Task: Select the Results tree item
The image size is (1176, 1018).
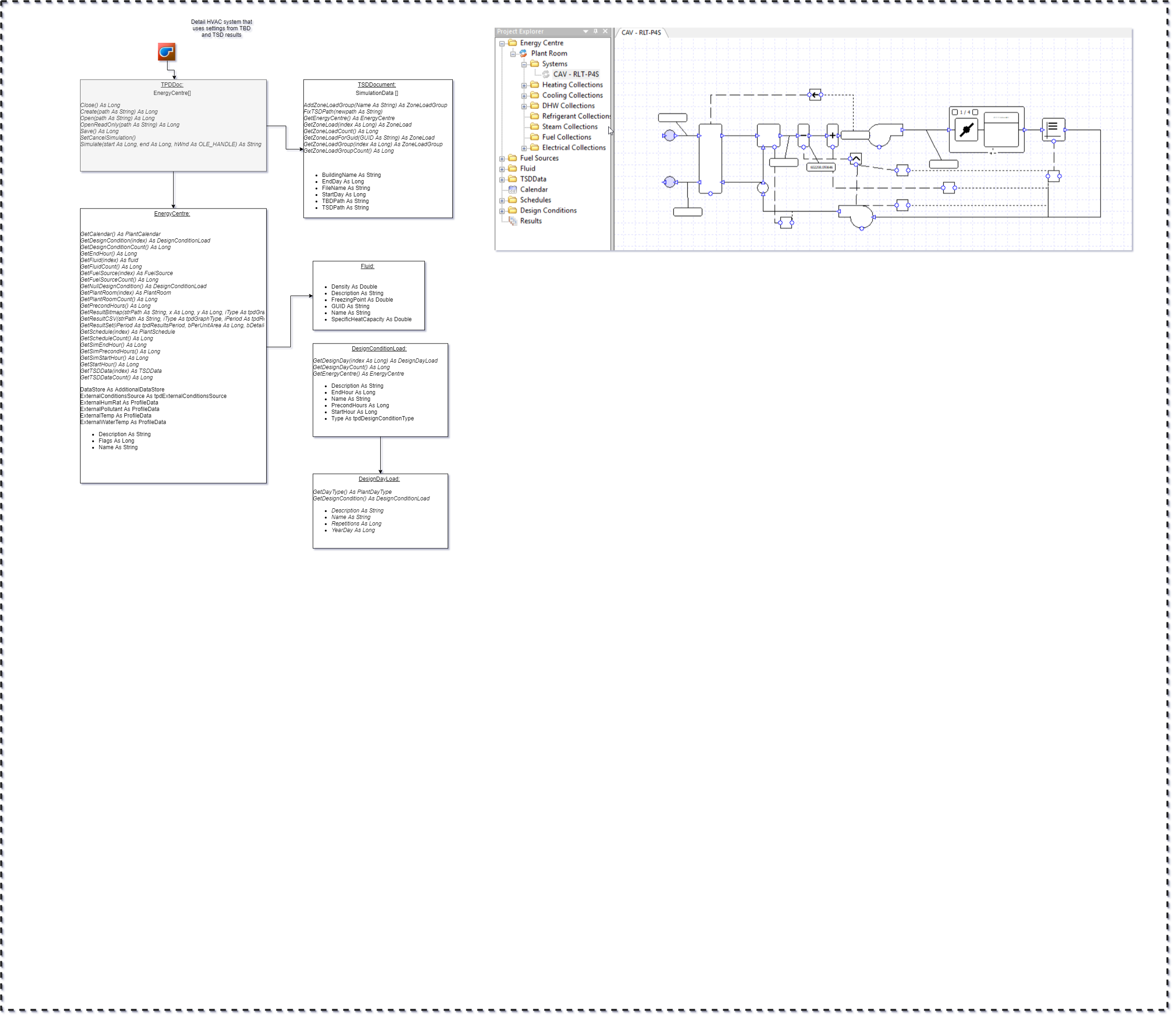Action: tap(531, 221)
